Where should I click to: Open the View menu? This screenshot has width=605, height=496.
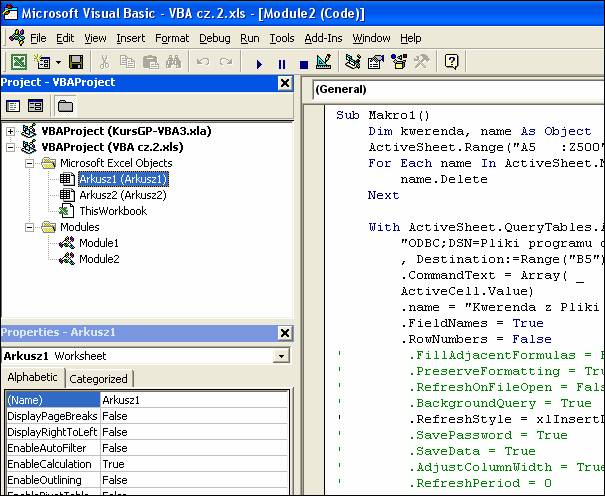(95, 38)
